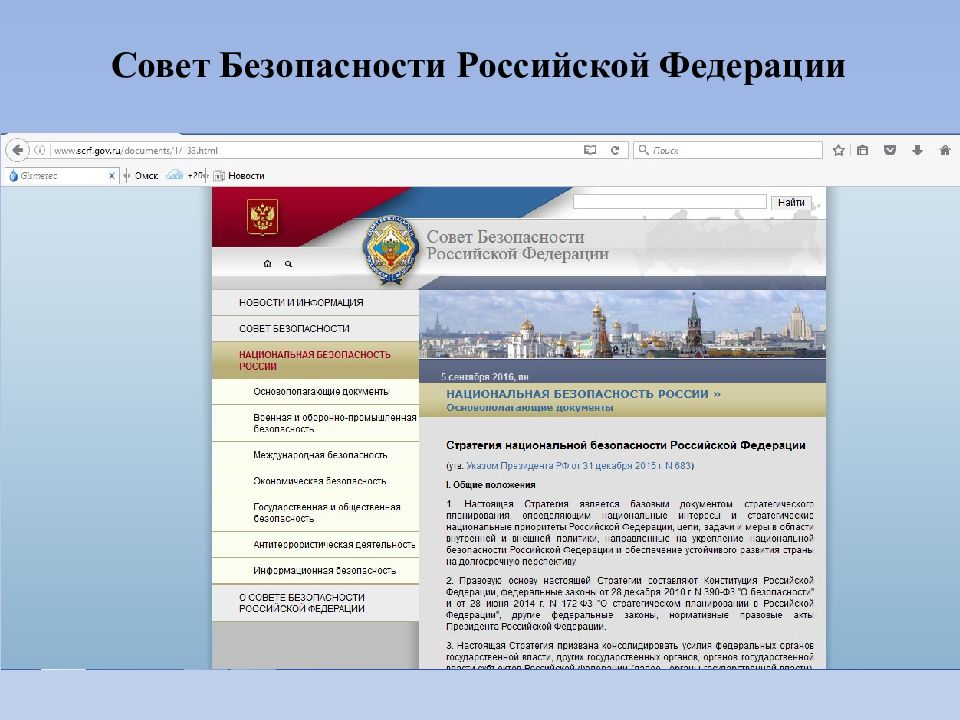The width and height of the screenshot is (960, 720).
Task: Click the site search input field
Action: tap(670, 201)
